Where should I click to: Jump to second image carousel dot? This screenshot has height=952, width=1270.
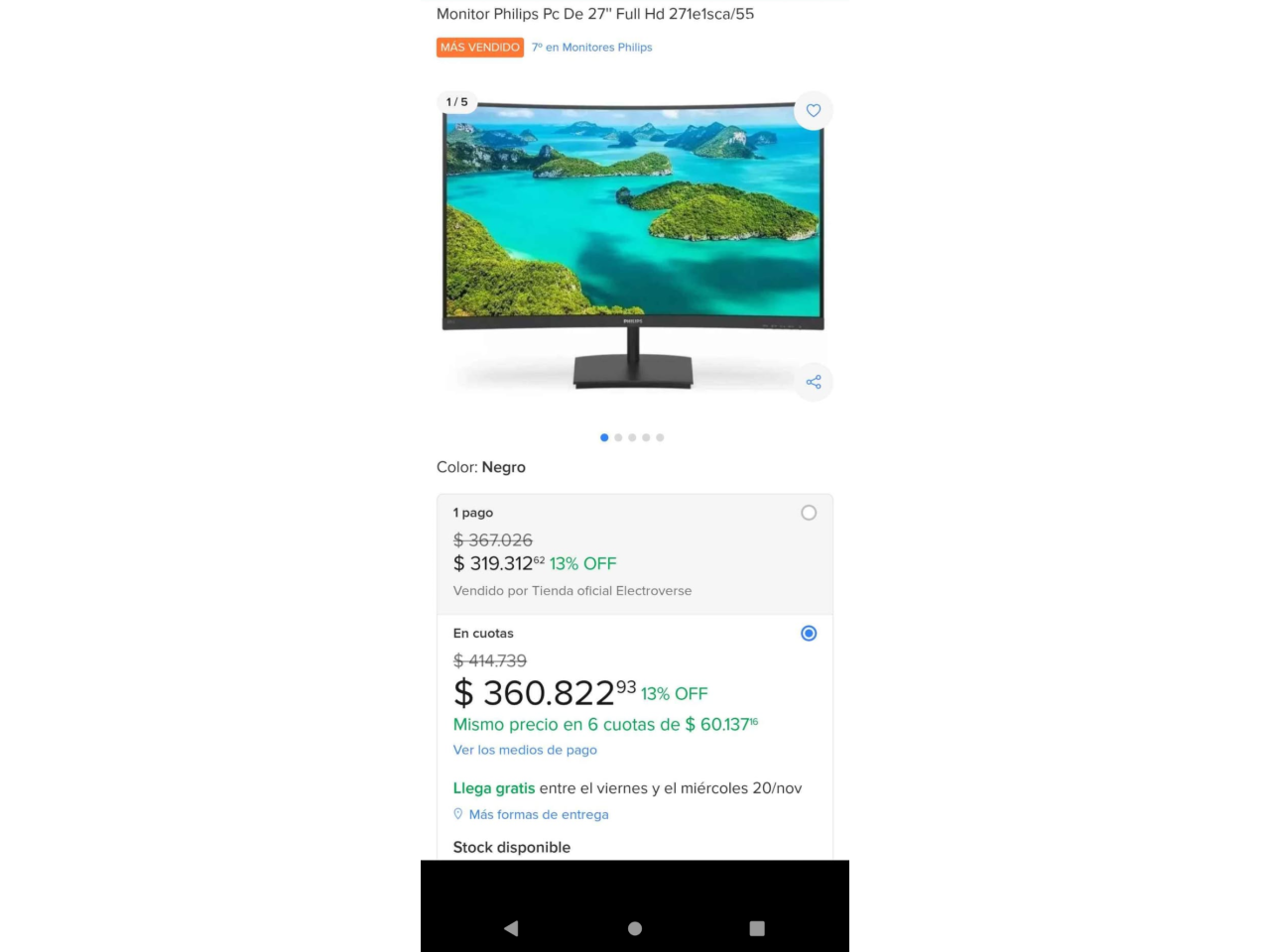(x=618, y=437)
